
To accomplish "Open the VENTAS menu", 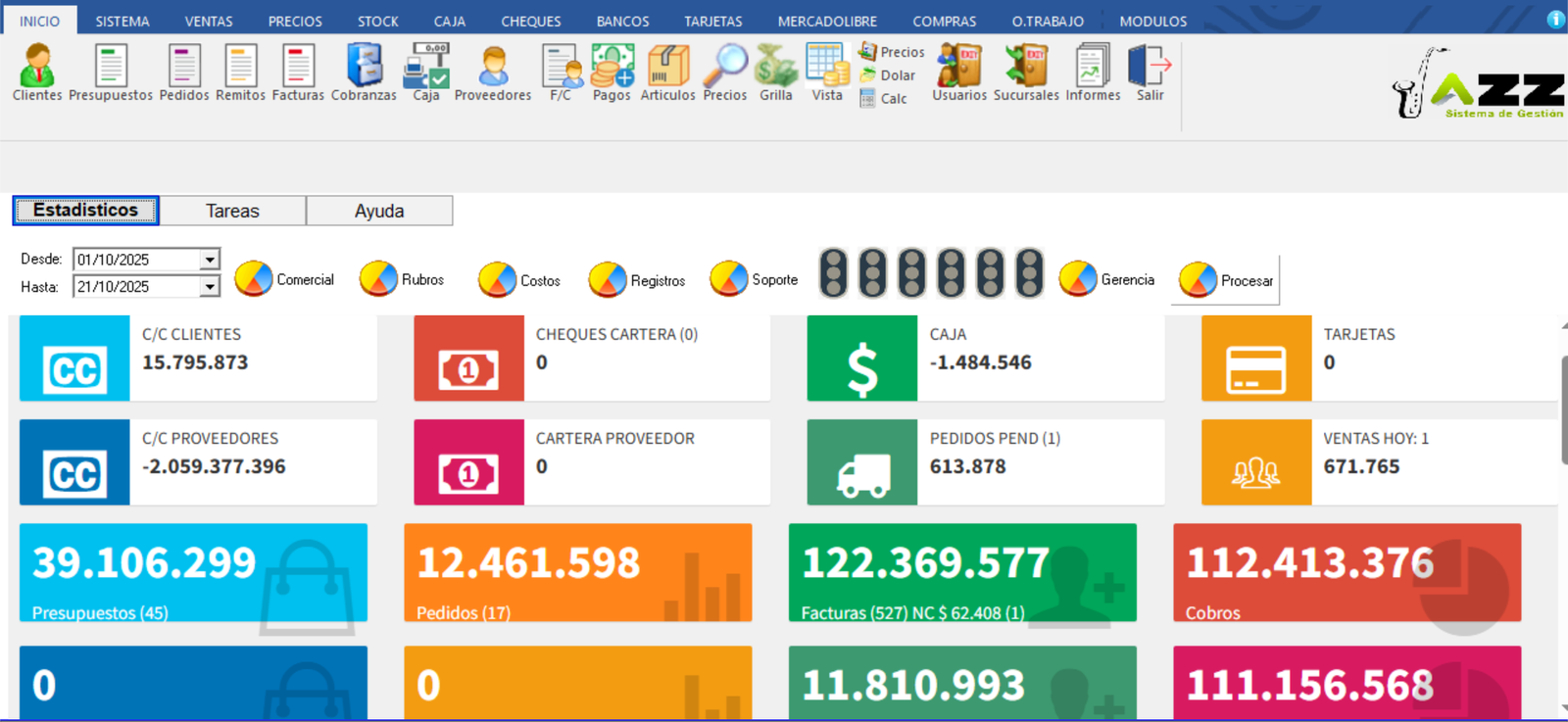I will tap(209, 21).
